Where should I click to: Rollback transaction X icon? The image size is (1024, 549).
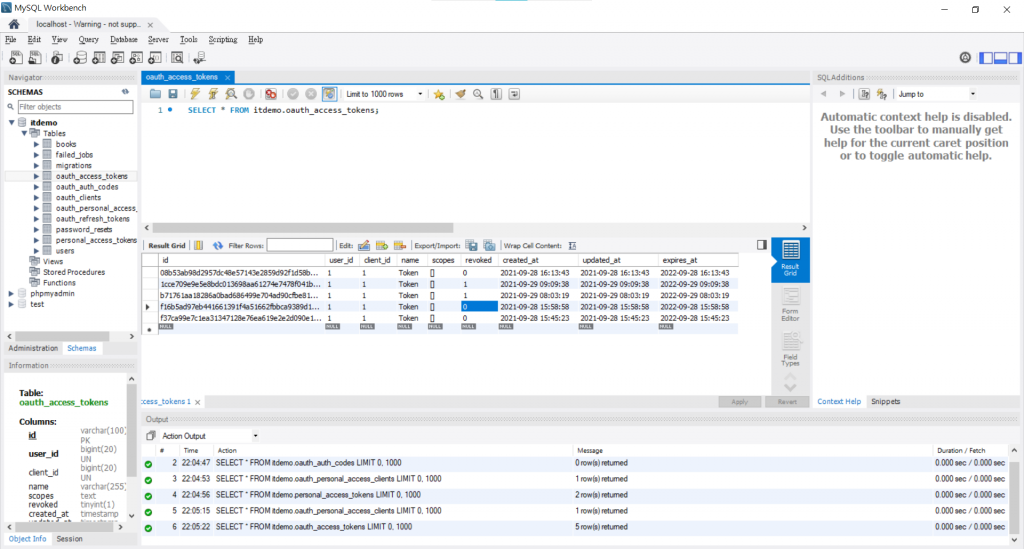pyautogui.click(x=311, y=94)
